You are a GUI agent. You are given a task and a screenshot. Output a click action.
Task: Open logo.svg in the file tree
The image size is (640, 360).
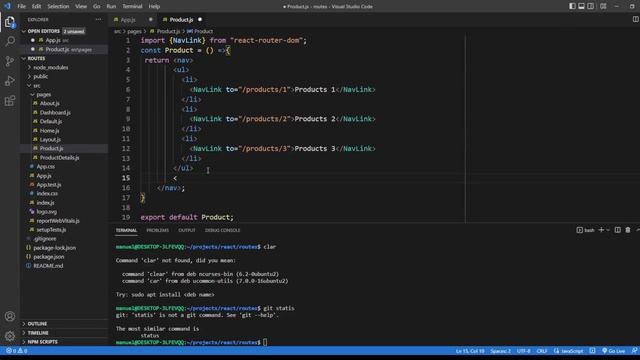(x=47, y=211)
